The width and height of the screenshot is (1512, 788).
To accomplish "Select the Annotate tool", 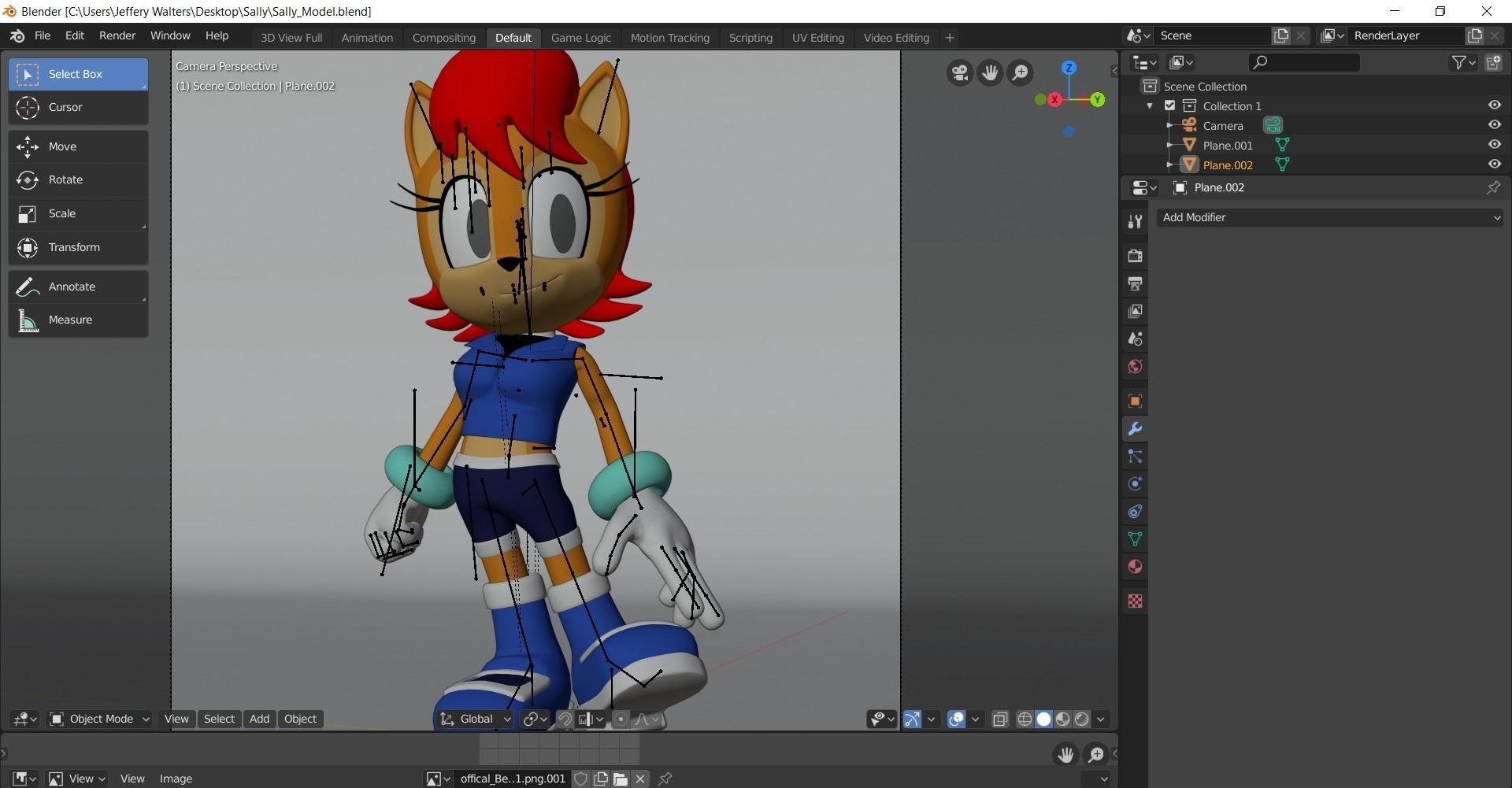I will [x=78, y=287].
